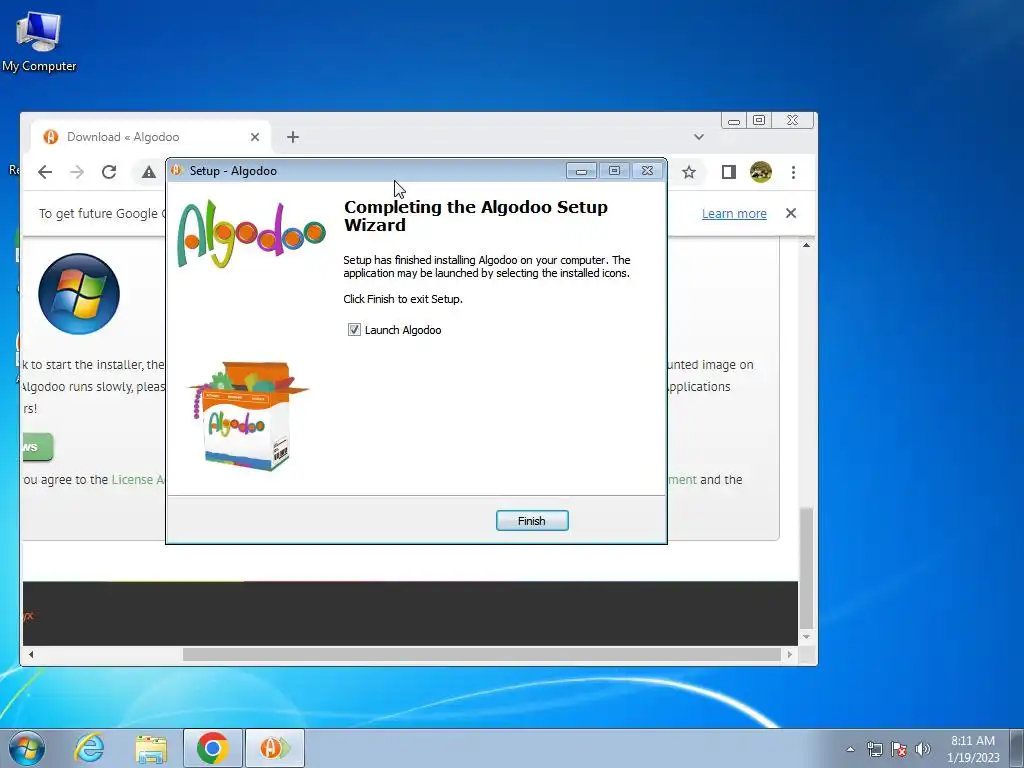Click the horizontal scrollbar right arrow

tap(790, 654)
